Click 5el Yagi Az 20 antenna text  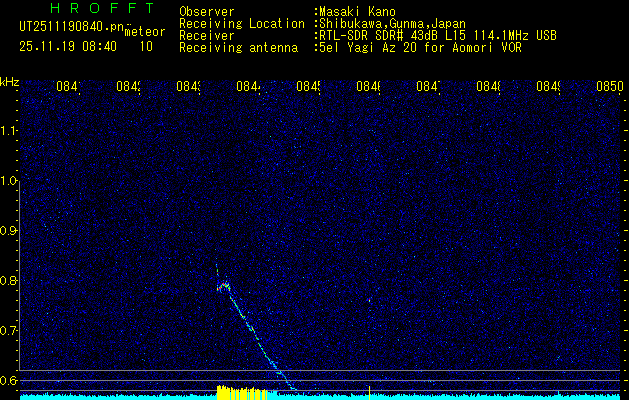(420, 48)
